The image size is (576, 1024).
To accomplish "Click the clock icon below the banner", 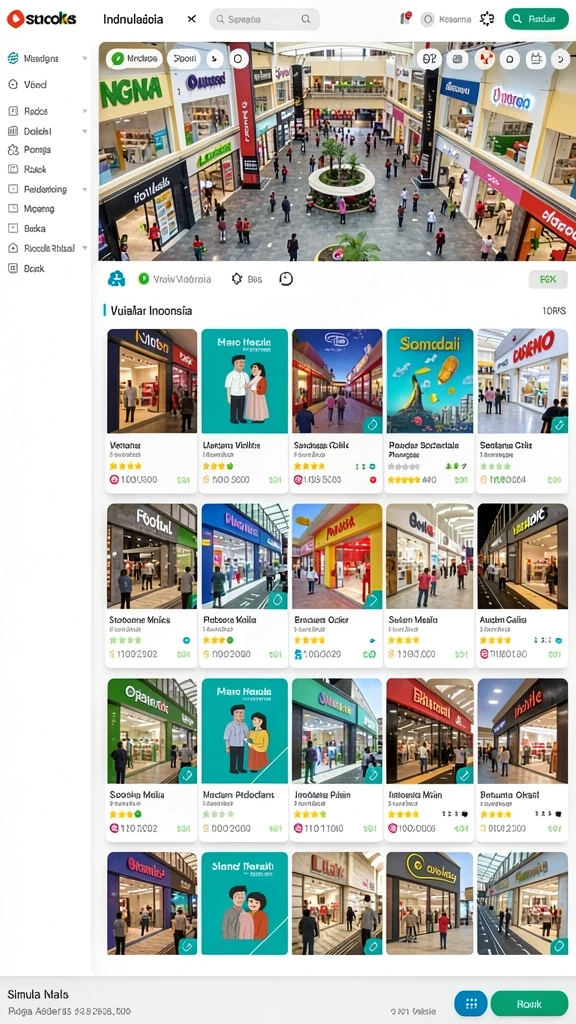I will 286,279.
